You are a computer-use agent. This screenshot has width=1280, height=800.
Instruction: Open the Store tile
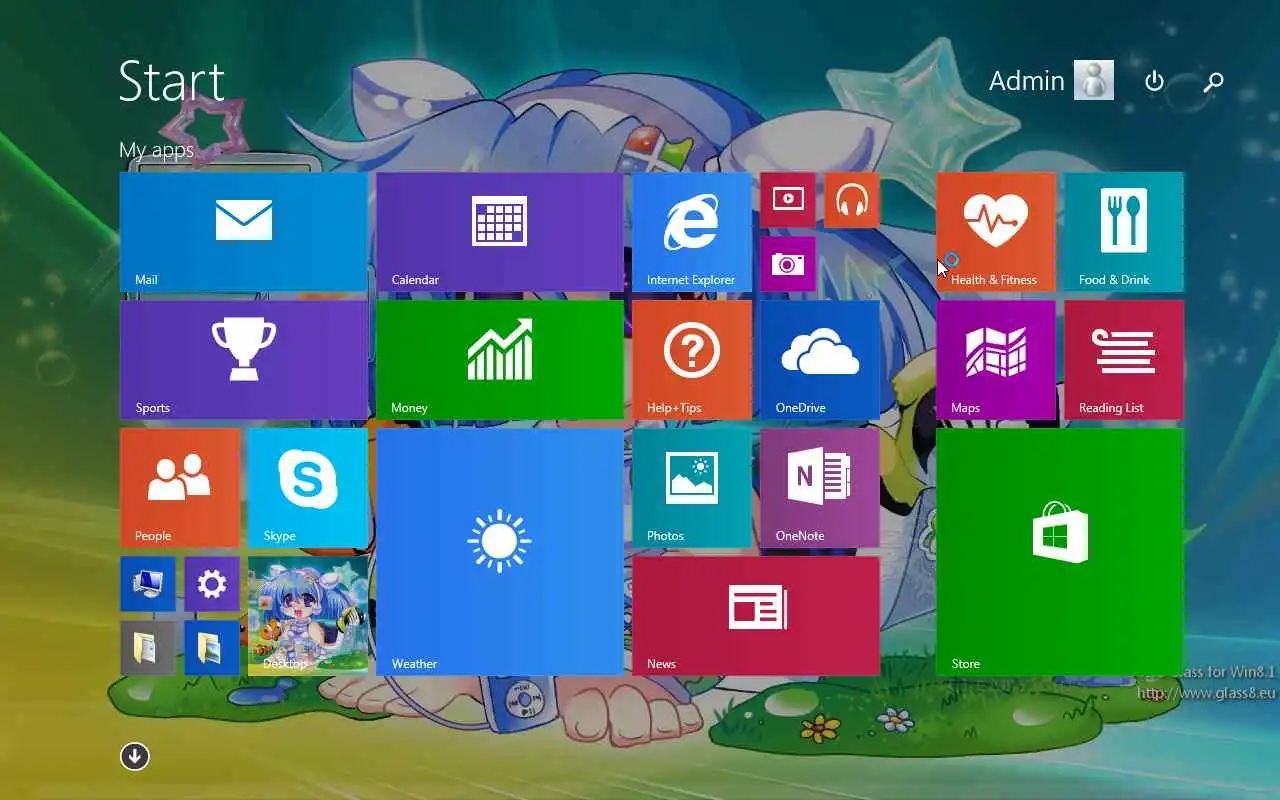click(x=1060, y=552)
